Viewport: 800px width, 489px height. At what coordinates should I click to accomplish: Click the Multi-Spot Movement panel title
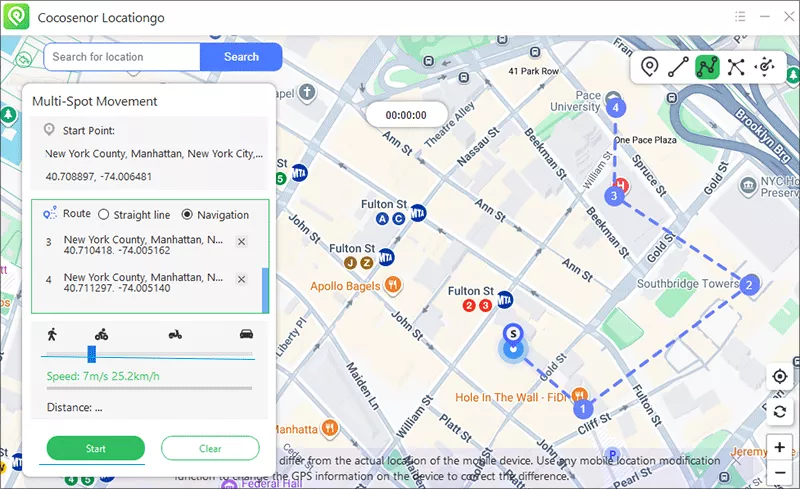click(x=95, y=102)
